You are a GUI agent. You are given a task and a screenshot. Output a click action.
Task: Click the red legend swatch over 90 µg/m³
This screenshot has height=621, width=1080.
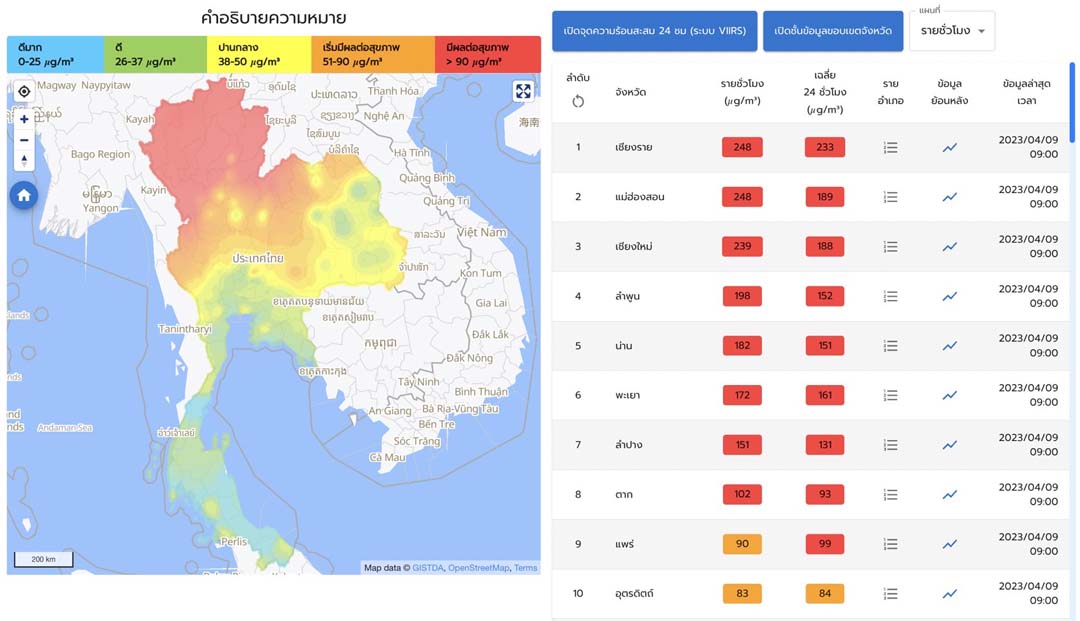tap(487, 55)
